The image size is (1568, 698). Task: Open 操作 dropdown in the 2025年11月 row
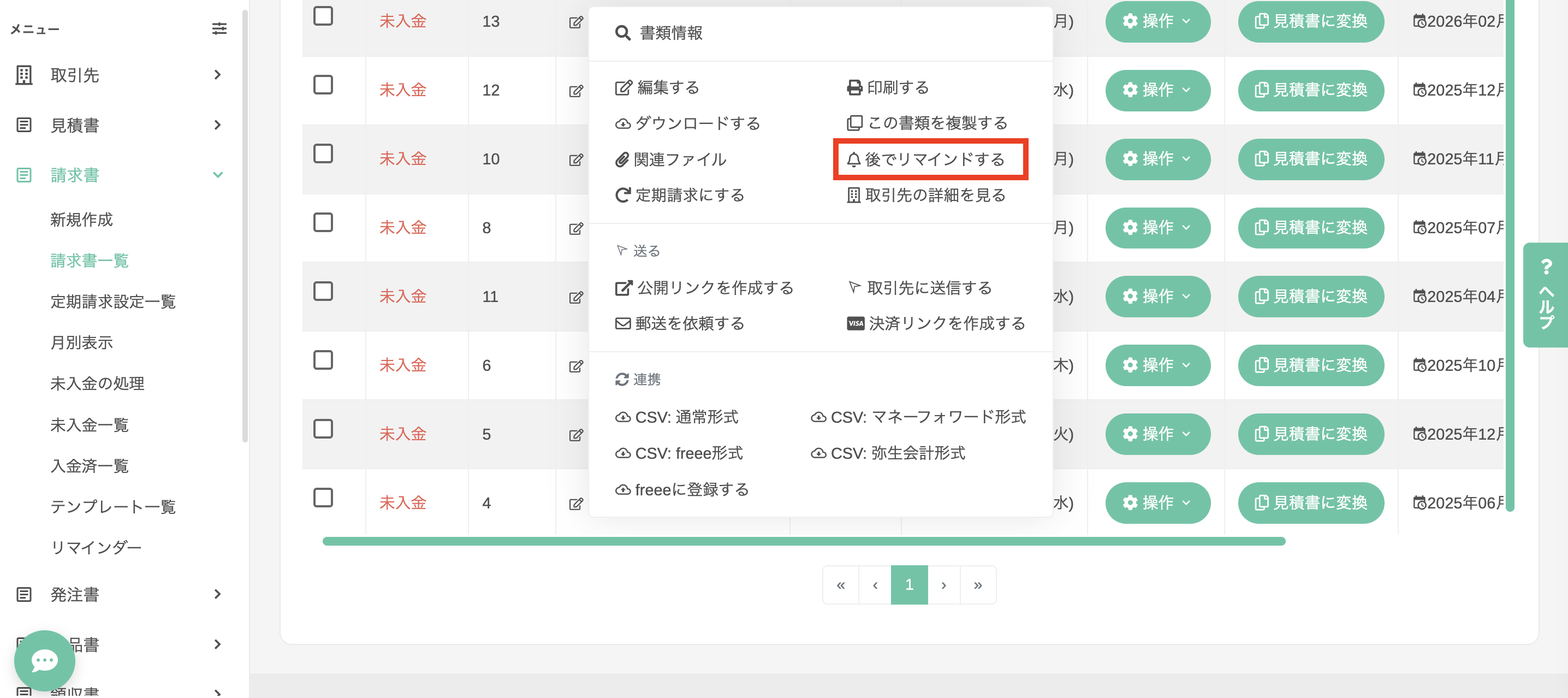tap(1157, 159)
